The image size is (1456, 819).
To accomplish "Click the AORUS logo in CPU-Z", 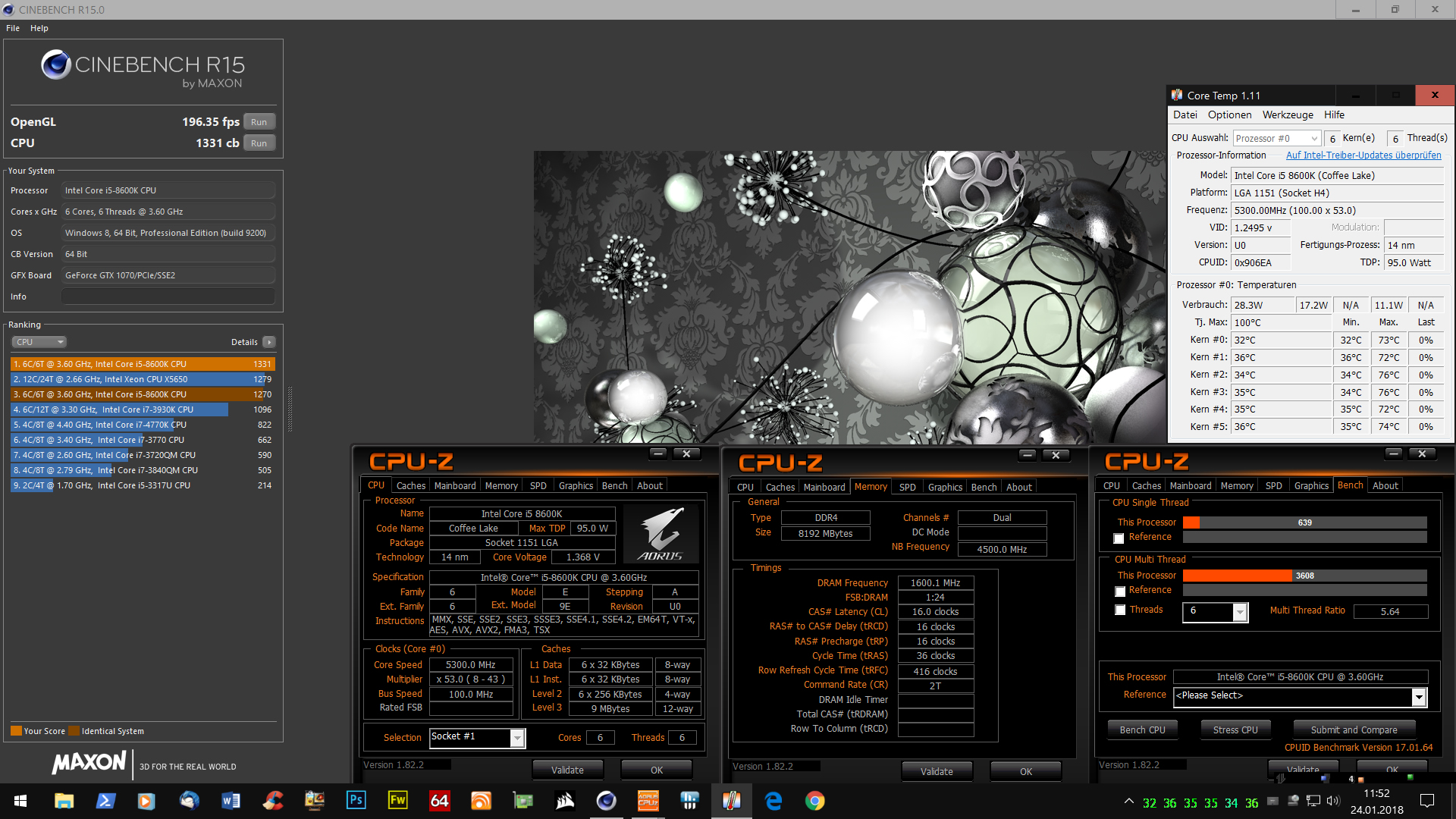I will pos(661,534).
